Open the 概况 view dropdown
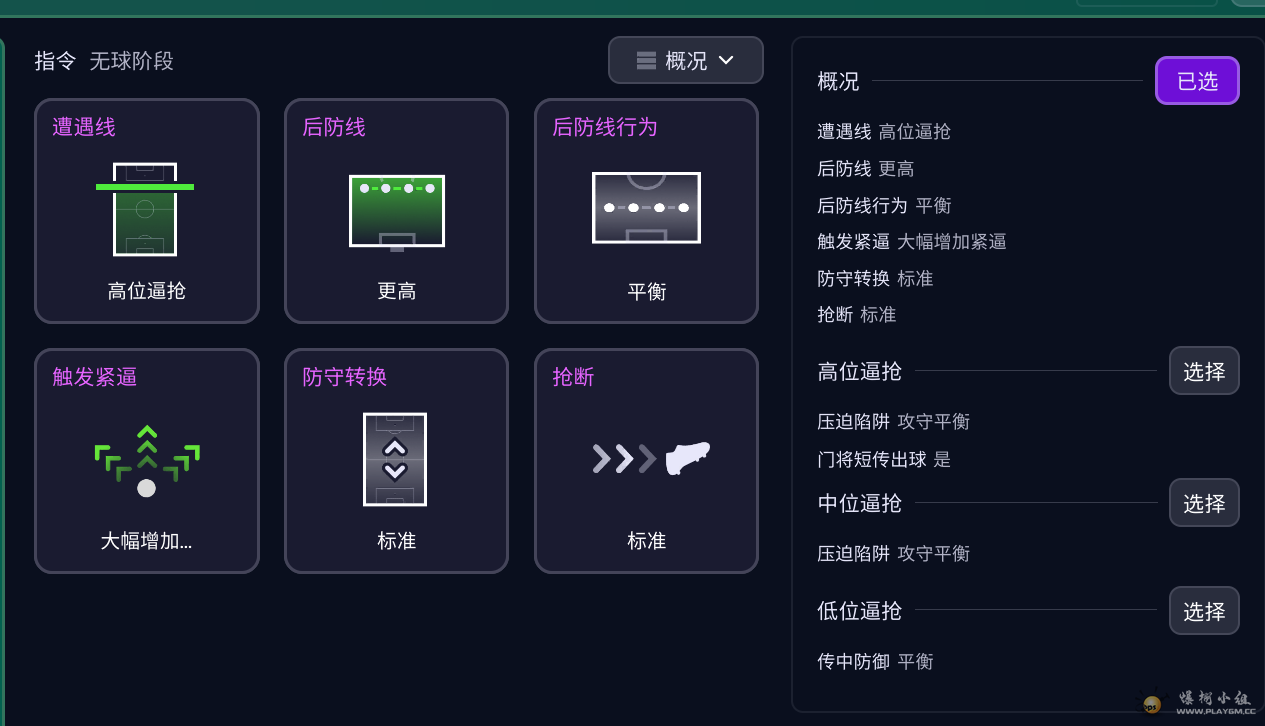1265x726 pixels. [686, 60]
